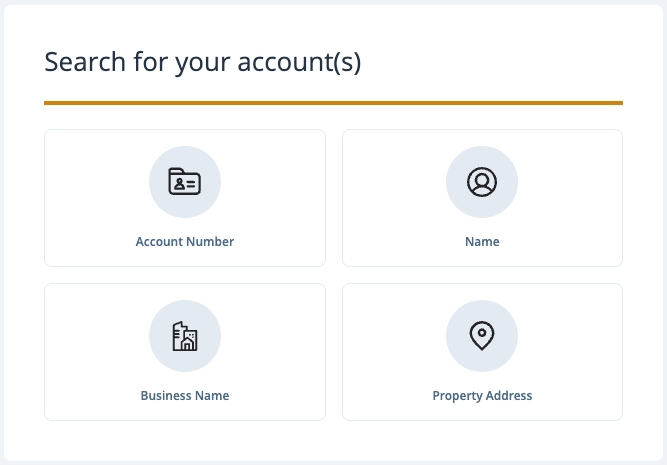
Task: Choose the Business Name search card
Action: coord(185,352)
